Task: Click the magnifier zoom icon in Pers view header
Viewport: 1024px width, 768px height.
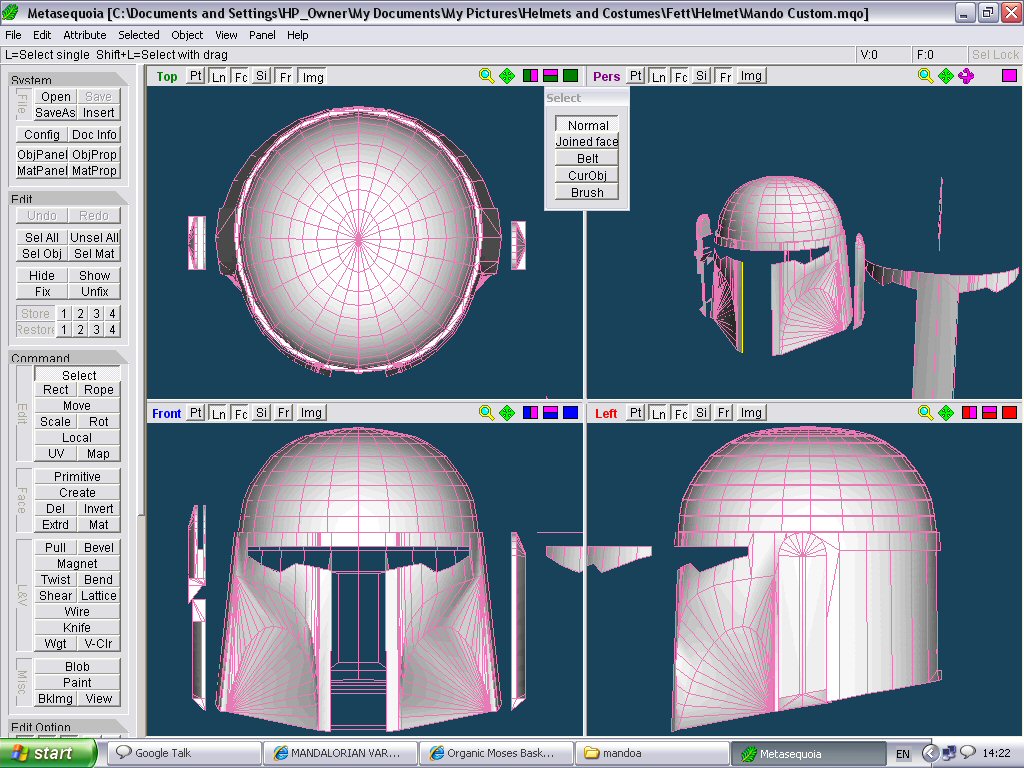Action: [x=925, y=76]
